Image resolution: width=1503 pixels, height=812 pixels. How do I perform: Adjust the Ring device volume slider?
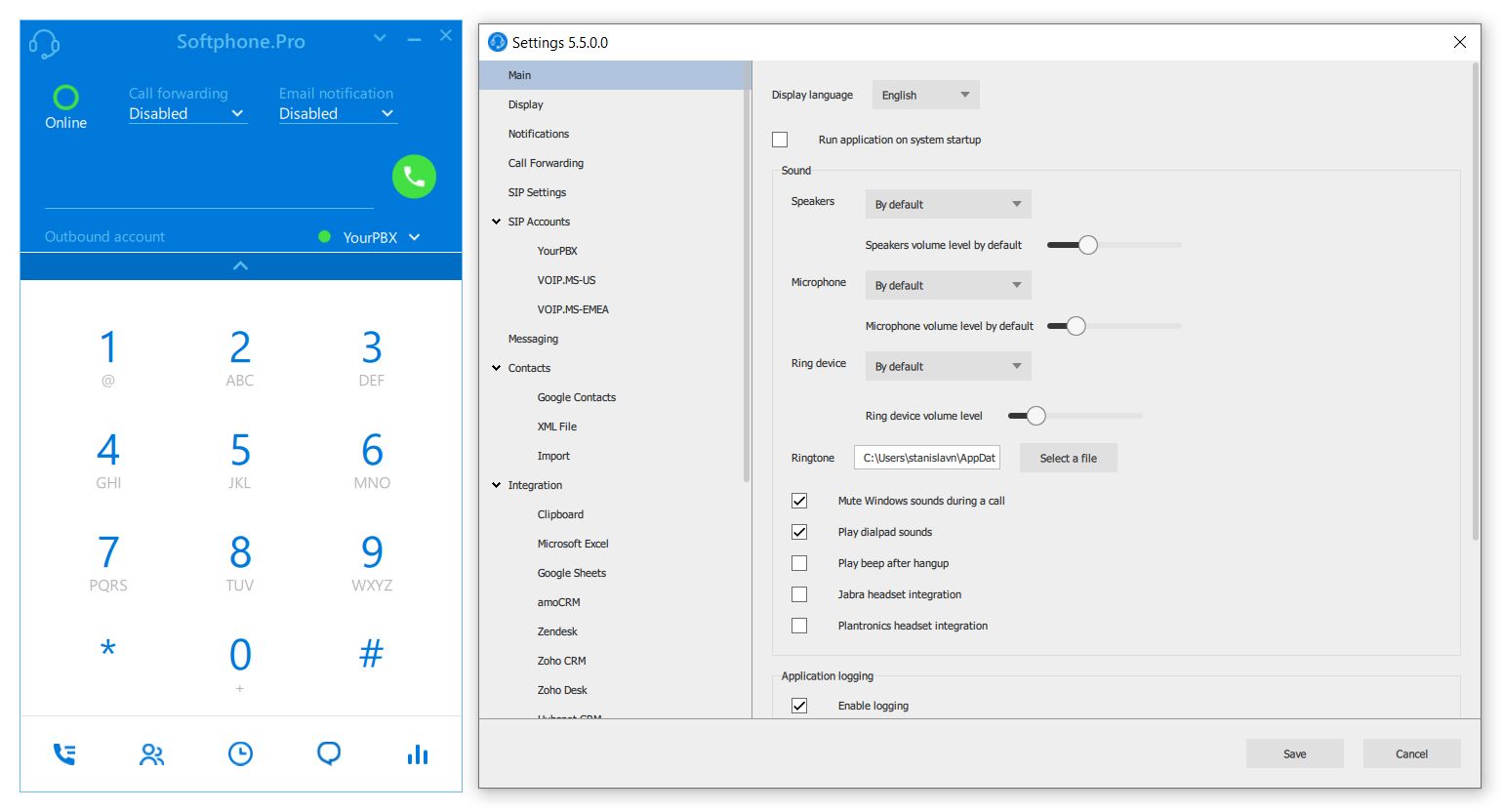(1036, 415)
